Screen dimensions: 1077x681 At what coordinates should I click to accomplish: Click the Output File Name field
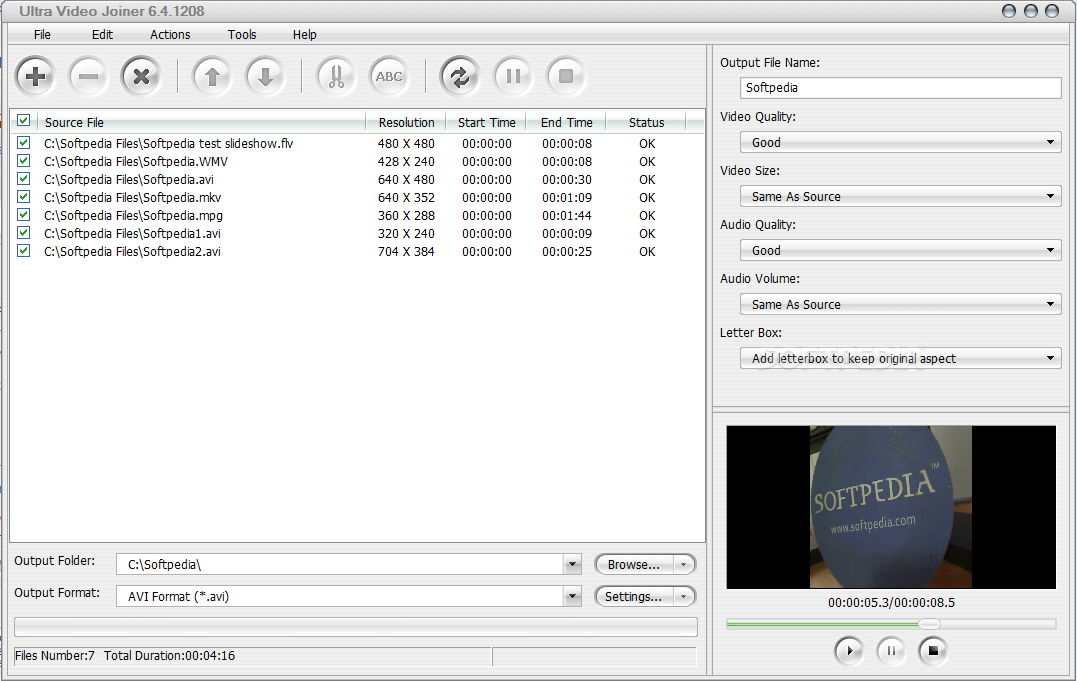coord(900,88)
